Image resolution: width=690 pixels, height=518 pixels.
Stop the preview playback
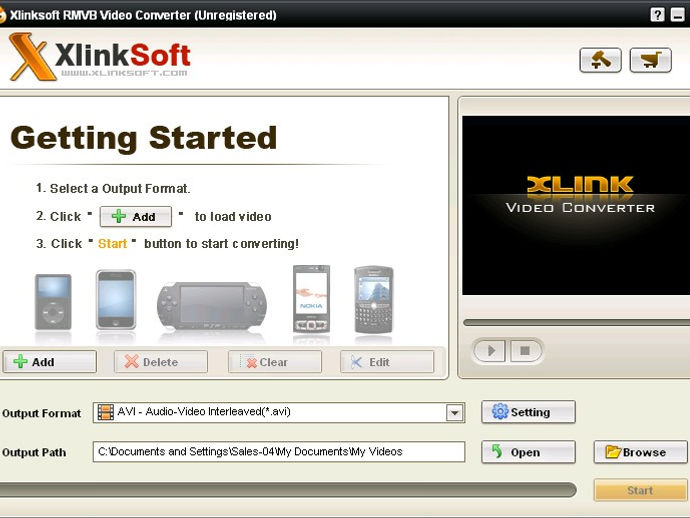click(525, 351)
